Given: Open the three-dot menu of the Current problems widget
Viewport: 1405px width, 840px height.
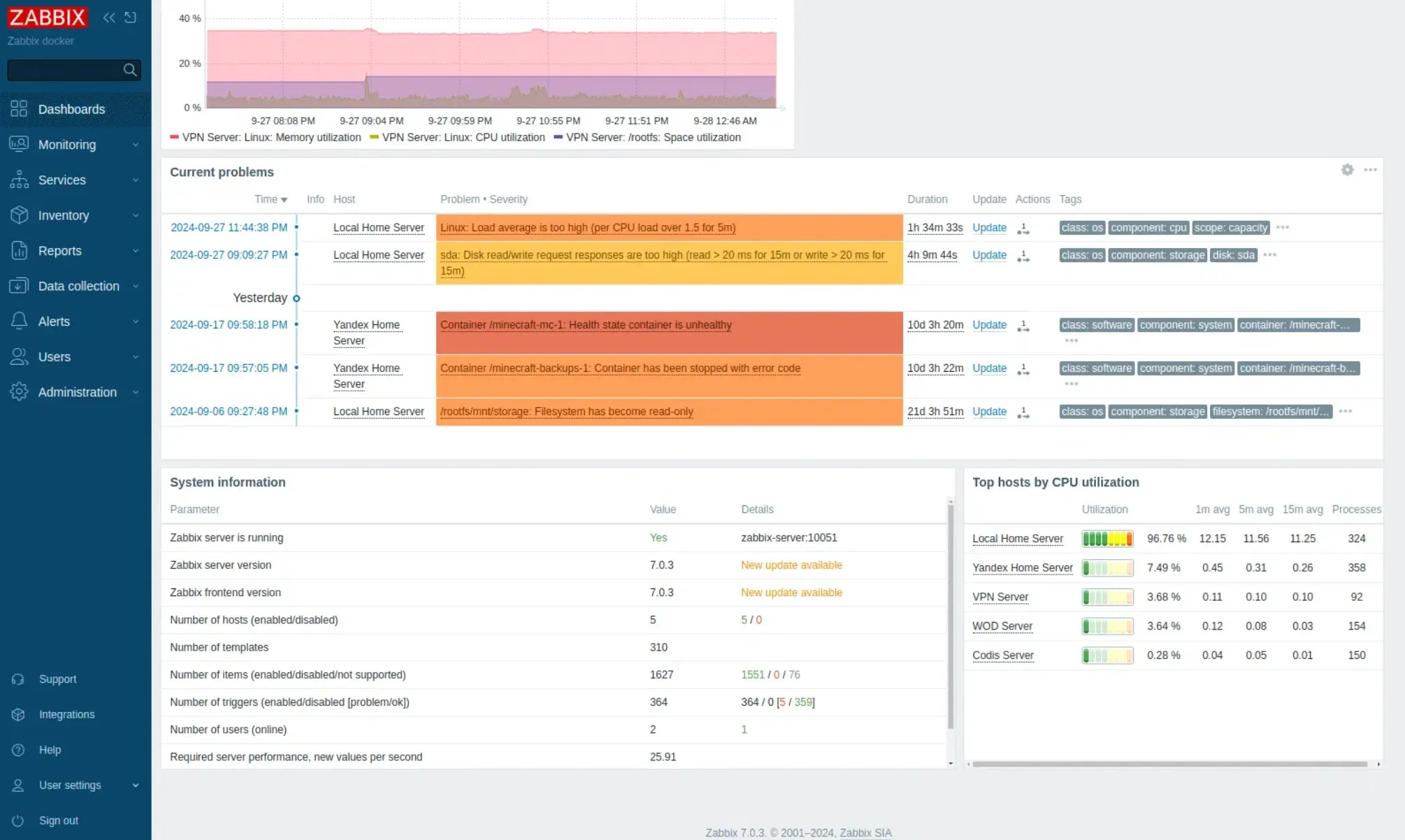Looking at the screenshot, I should (1370, 170).
